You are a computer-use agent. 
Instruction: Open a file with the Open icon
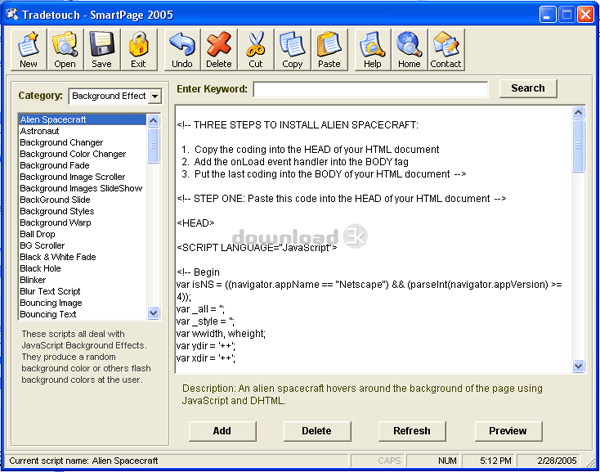point(65,49)
